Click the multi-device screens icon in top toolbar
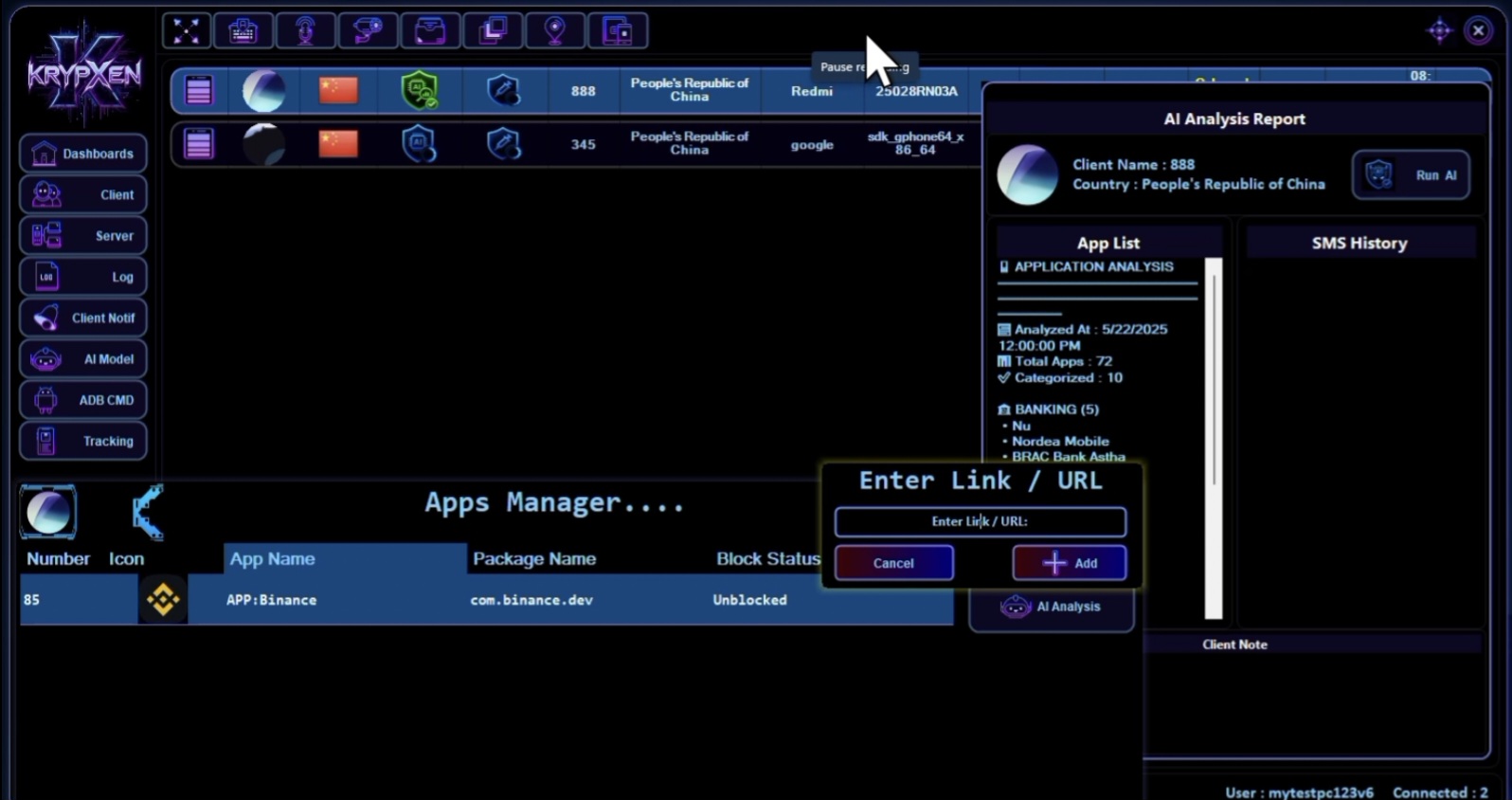The width and height of the screenshot is (1512, 800). pos(618,31)
